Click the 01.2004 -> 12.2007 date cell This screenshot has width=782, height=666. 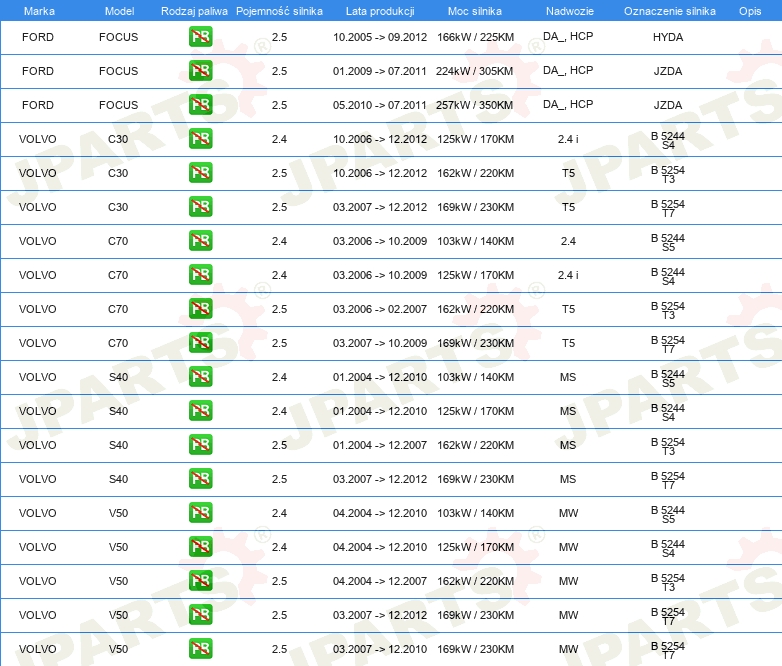click(380, 444)
